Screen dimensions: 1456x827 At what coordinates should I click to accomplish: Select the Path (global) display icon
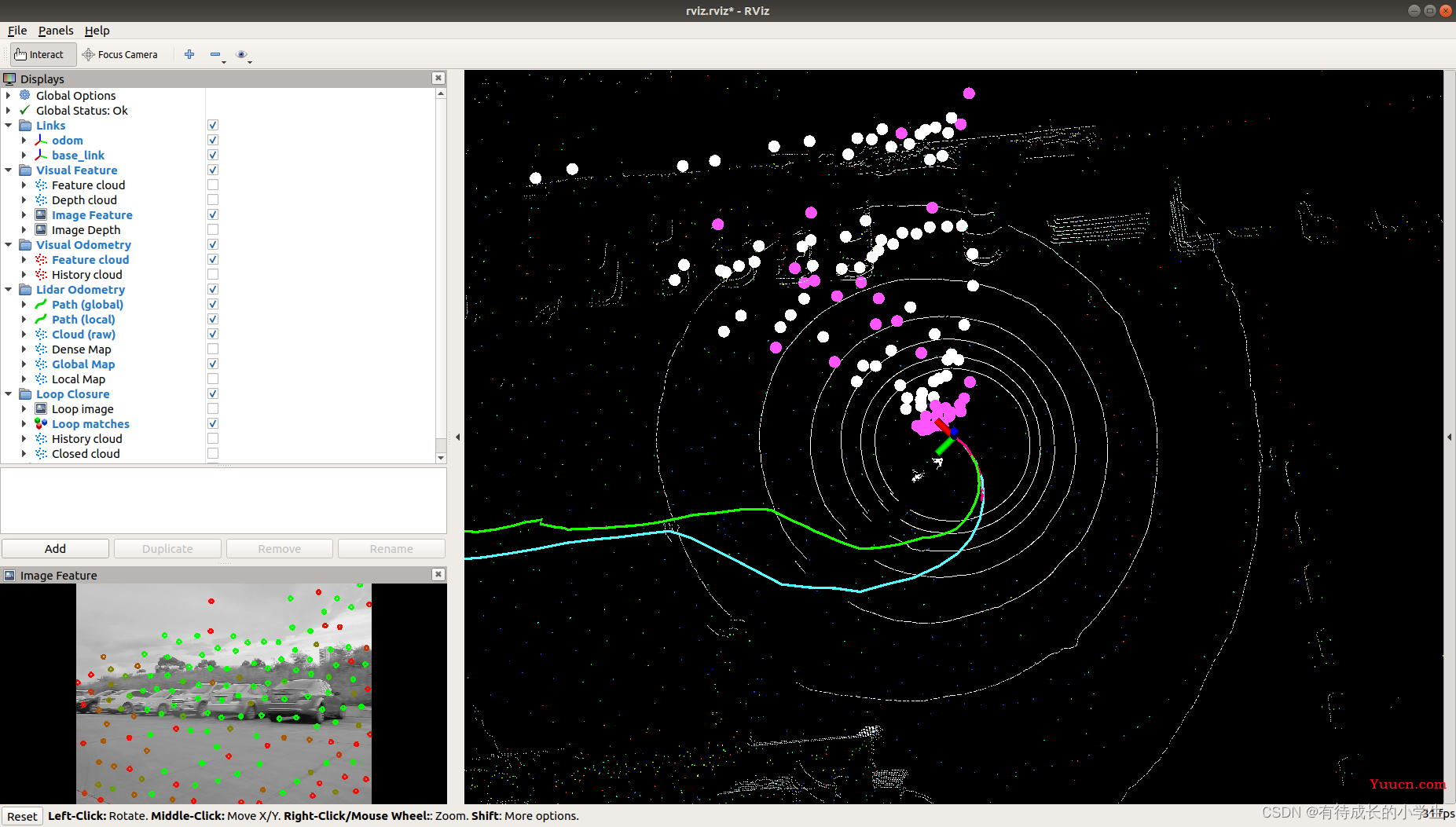point(41,304)
